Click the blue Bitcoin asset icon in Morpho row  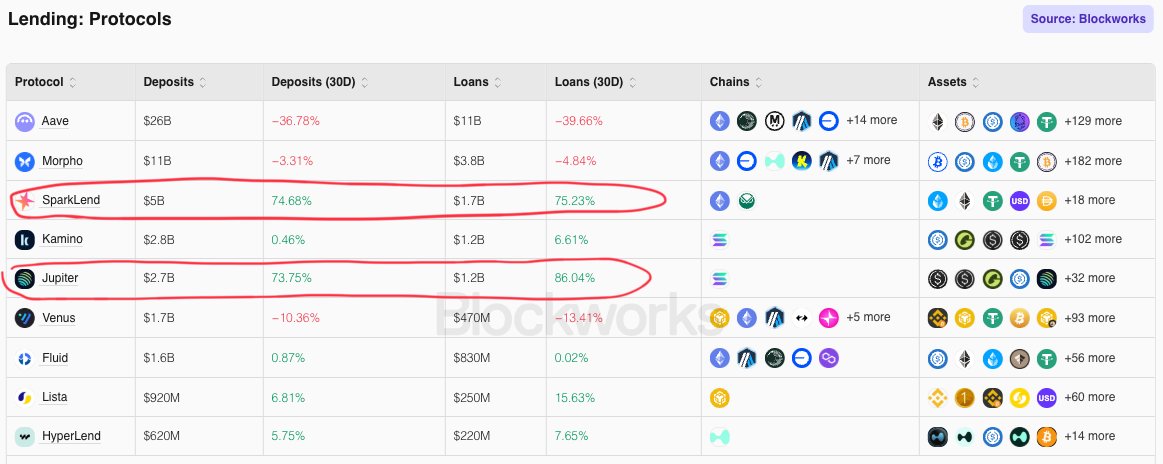938,161
